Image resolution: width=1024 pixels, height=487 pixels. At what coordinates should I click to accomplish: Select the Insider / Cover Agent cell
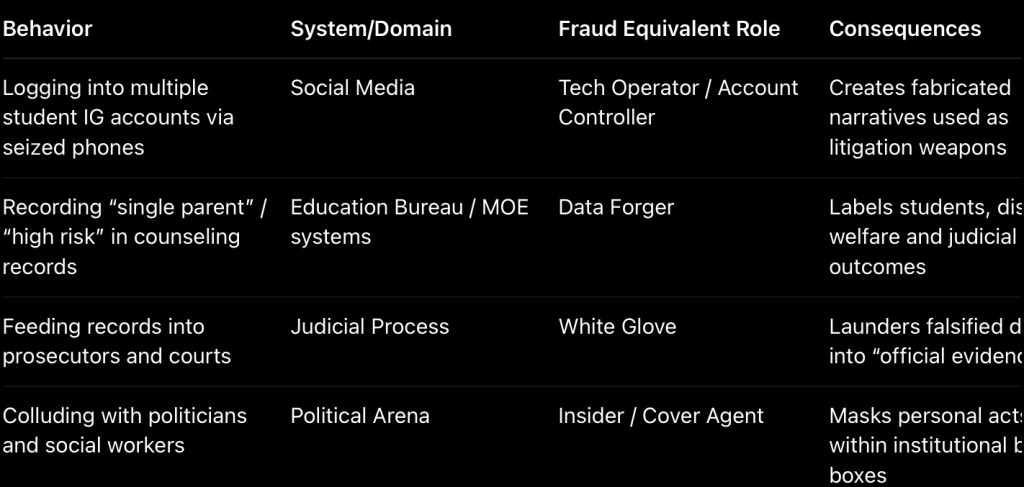click(661, 415)
